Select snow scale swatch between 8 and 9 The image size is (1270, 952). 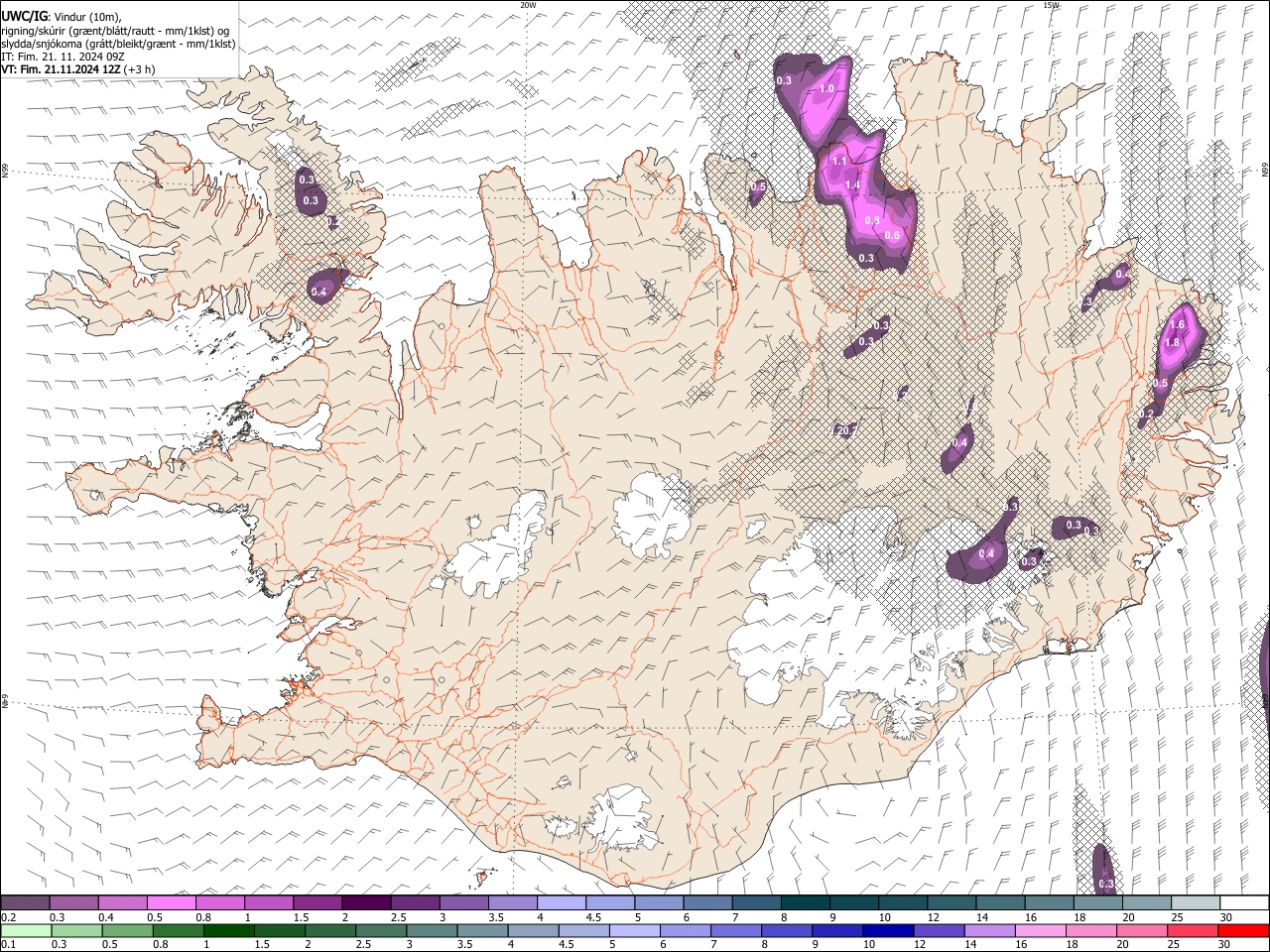coord(807,902)
